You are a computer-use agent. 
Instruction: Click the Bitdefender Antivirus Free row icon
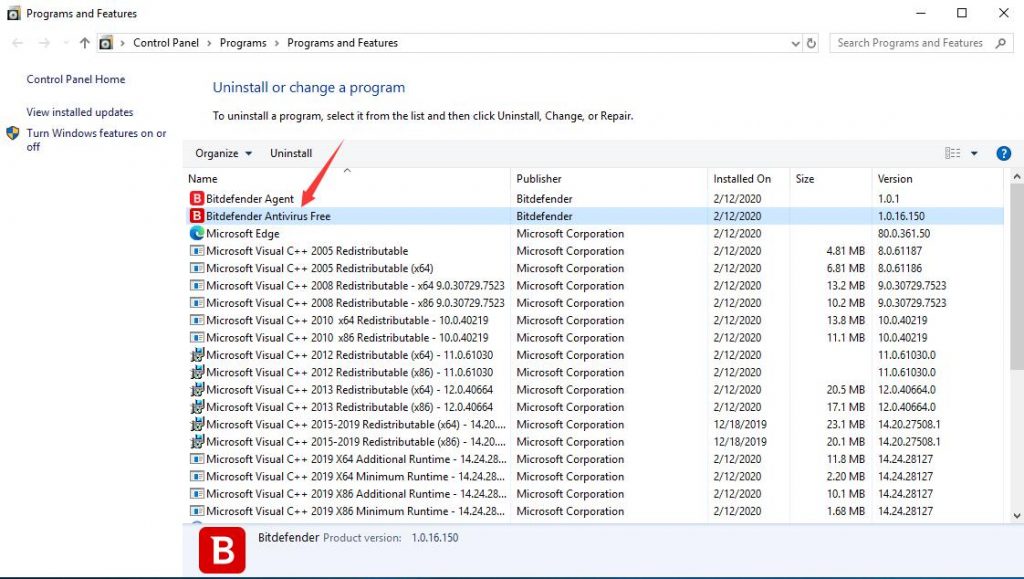(x=197, y=216)
